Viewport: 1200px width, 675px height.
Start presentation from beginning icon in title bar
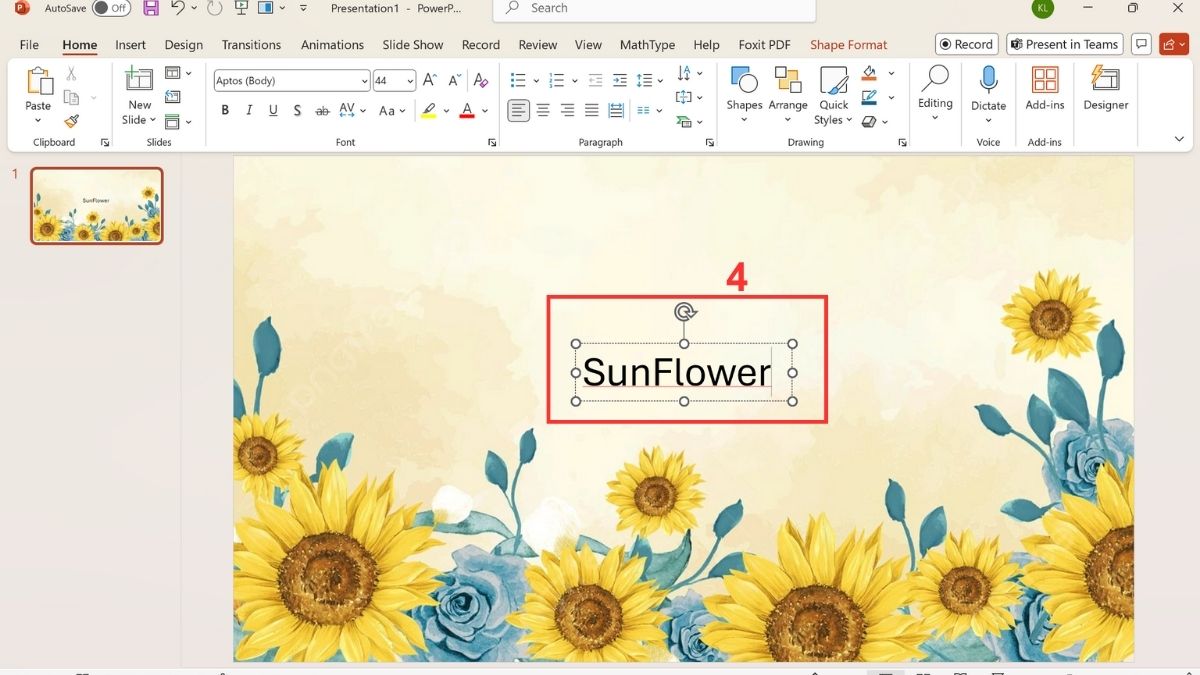(x=241, y=8)
